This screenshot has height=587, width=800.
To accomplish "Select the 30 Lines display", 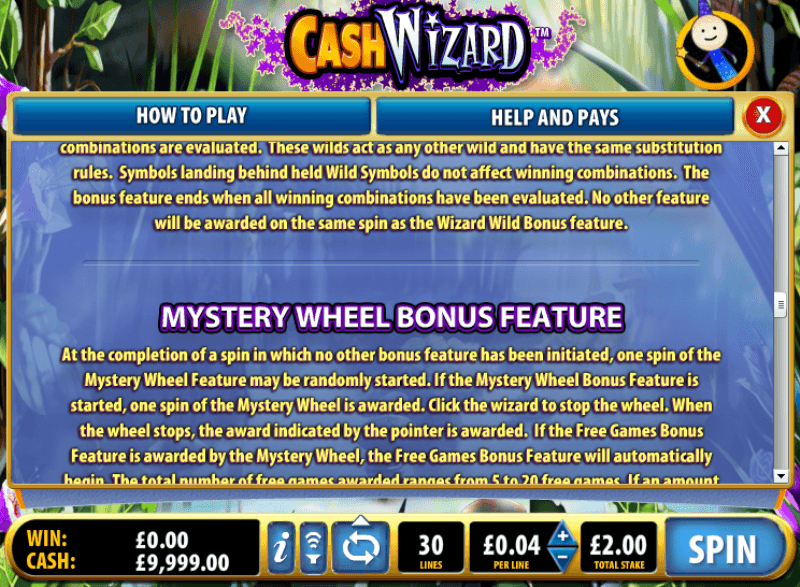I will tap(431, 548).
